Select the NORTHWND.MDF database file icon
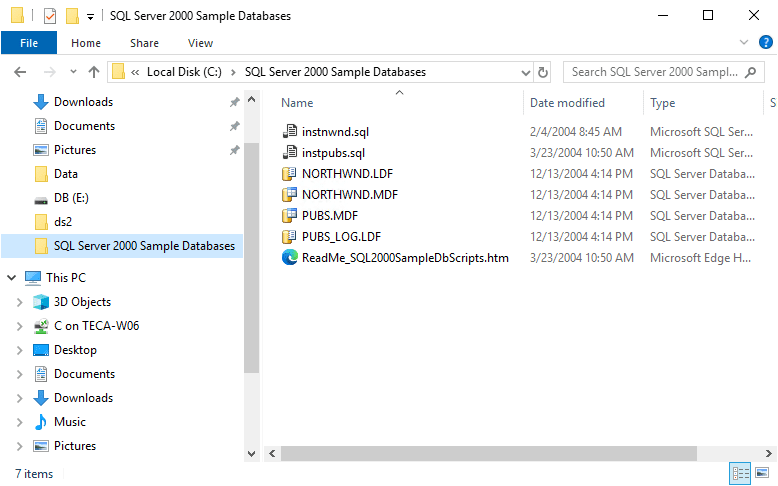 [289, 195]
